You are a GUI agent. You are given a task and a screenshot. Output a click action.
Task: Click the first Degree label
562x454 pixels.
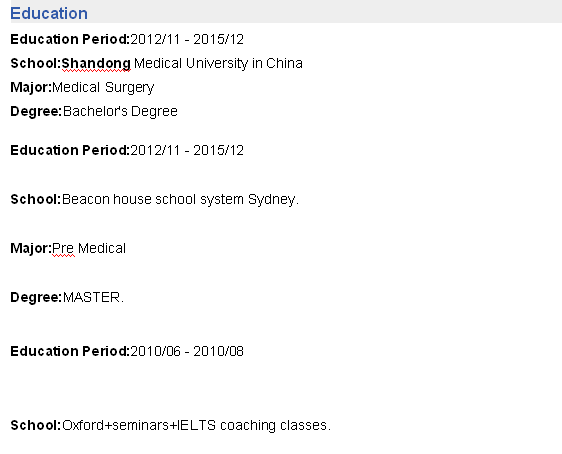tap(36, 111)
